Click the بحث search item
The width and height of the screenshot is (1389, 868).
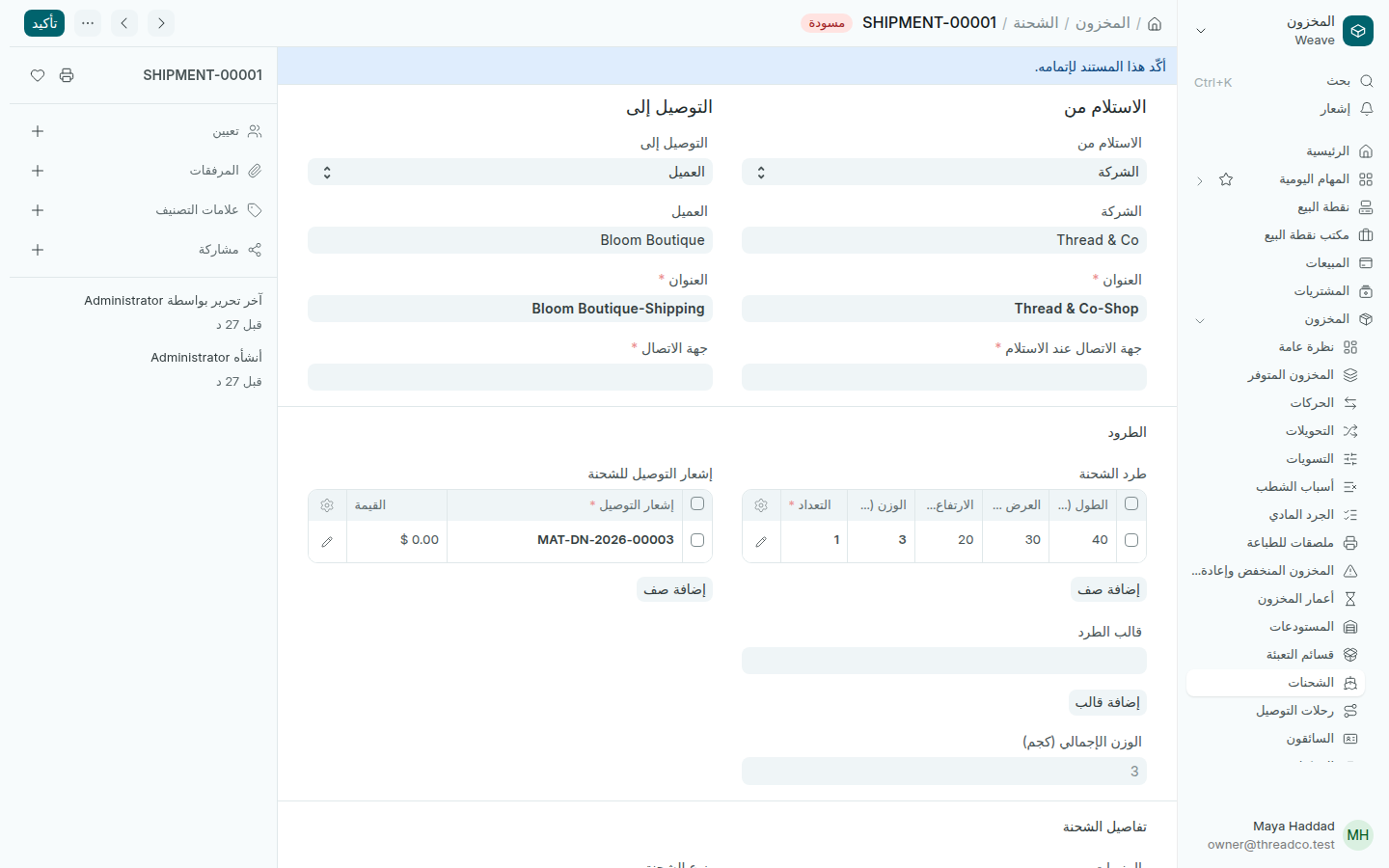[1350, 81]
